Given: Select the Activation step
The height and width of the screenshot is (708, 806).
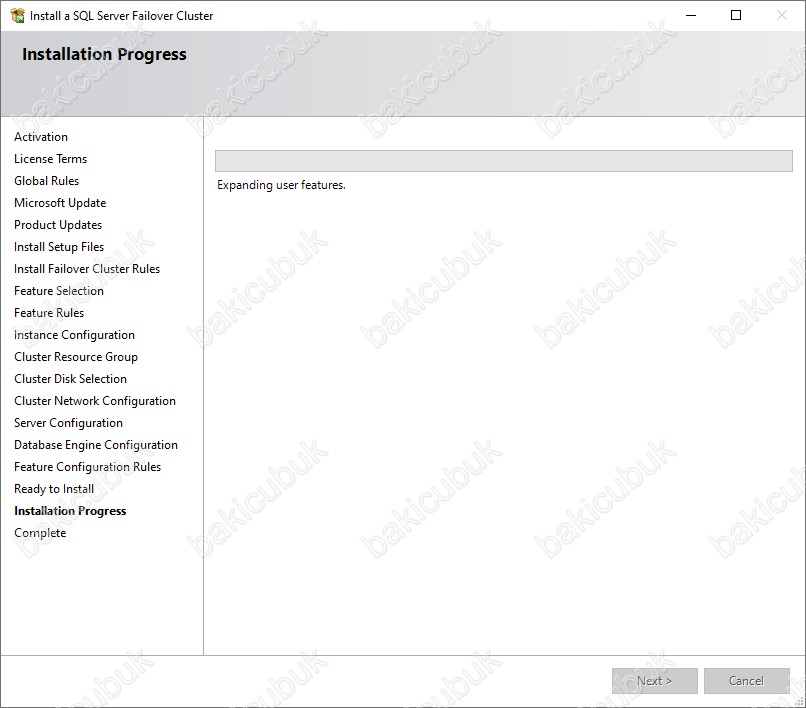Looking at the screenshot, I should click(41, 137).
